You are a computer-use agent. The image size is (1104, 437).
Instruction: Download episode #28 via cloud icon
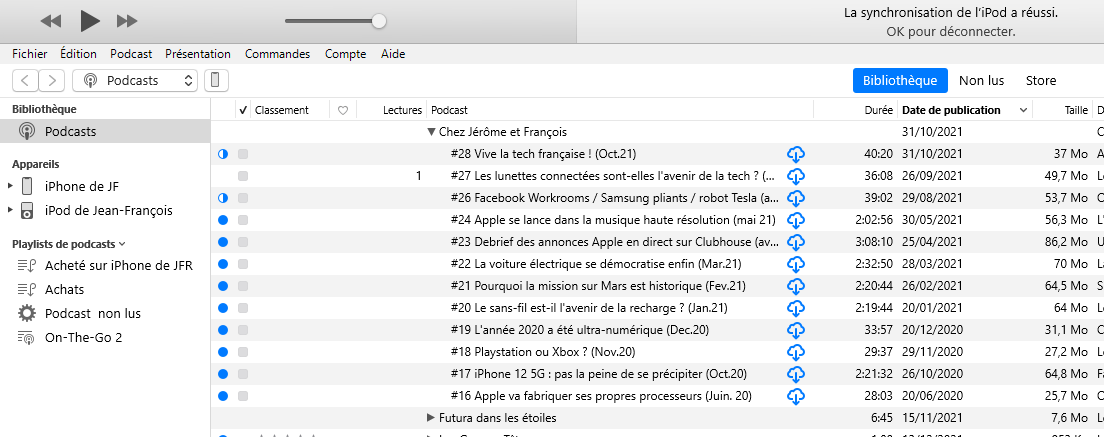796,154
